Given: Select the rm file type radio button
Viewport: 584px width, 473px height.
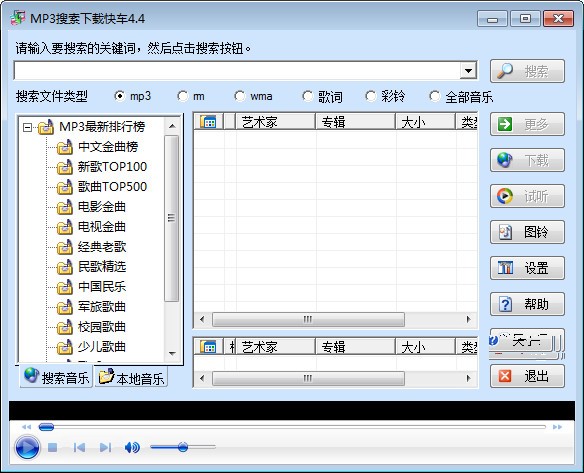Looking at the screenshot, I should pyautogui.click(x=182, y=96).
